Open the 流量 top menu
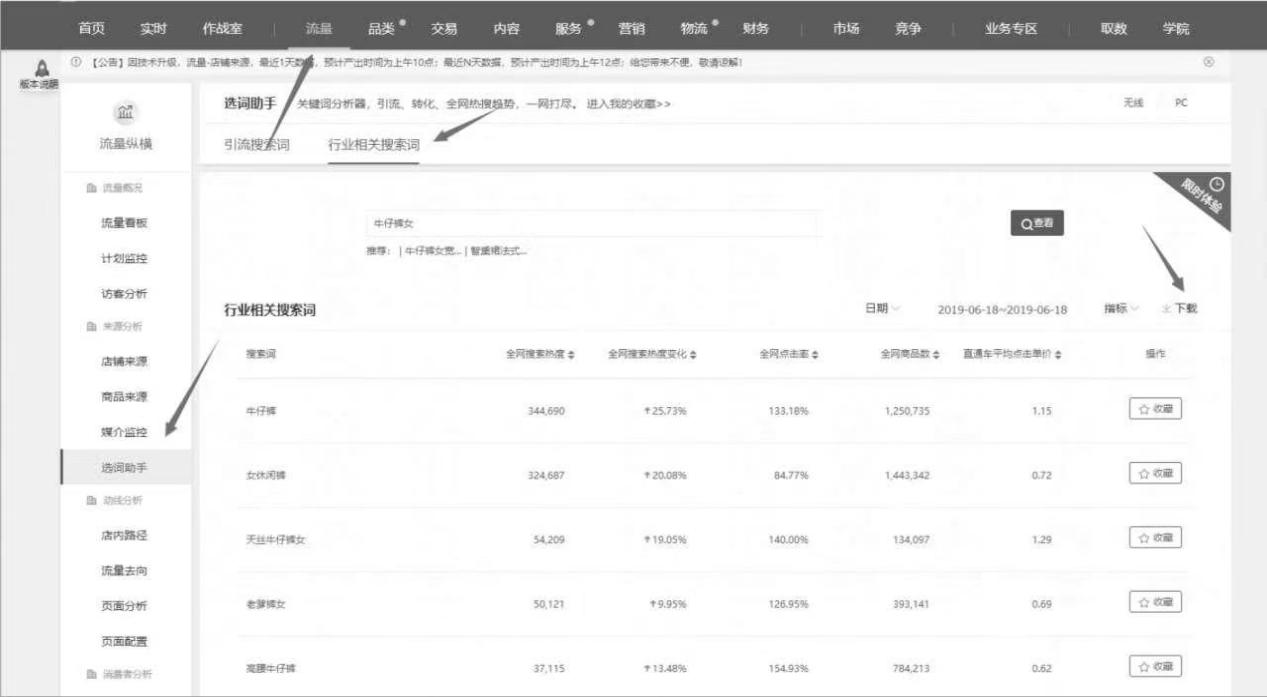Screen dimensions: 1267x697 point(318,29)
